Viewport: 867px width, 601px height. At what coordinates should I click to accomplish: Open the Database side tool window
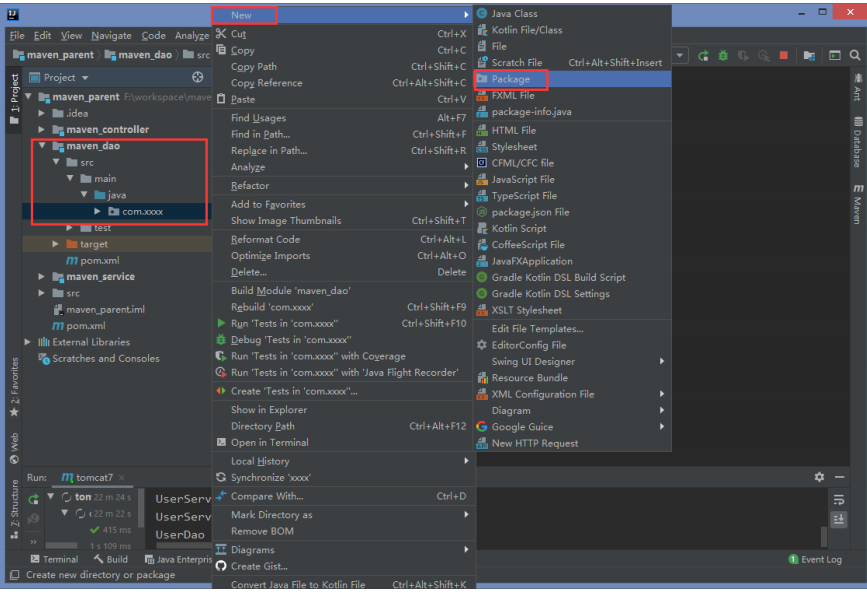[x=858, y=142]
